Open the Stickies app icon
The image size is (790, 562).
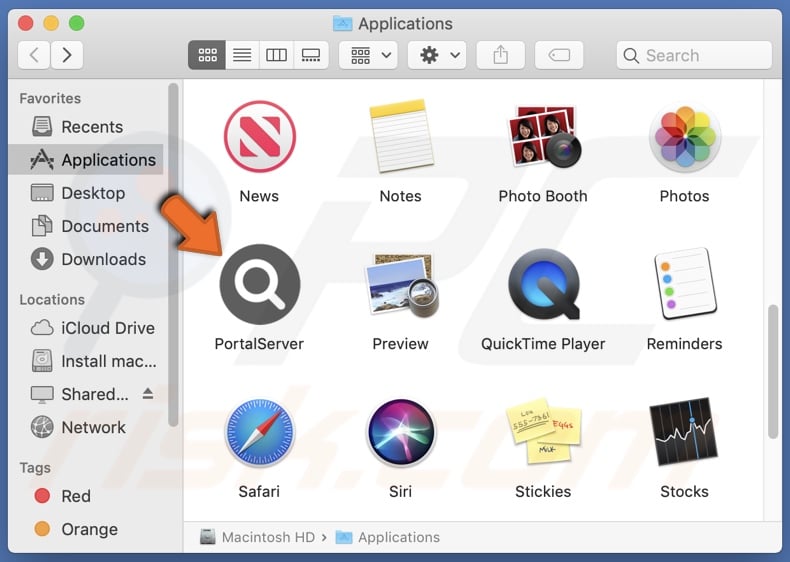pyautogui.click(x=543, y=432)
